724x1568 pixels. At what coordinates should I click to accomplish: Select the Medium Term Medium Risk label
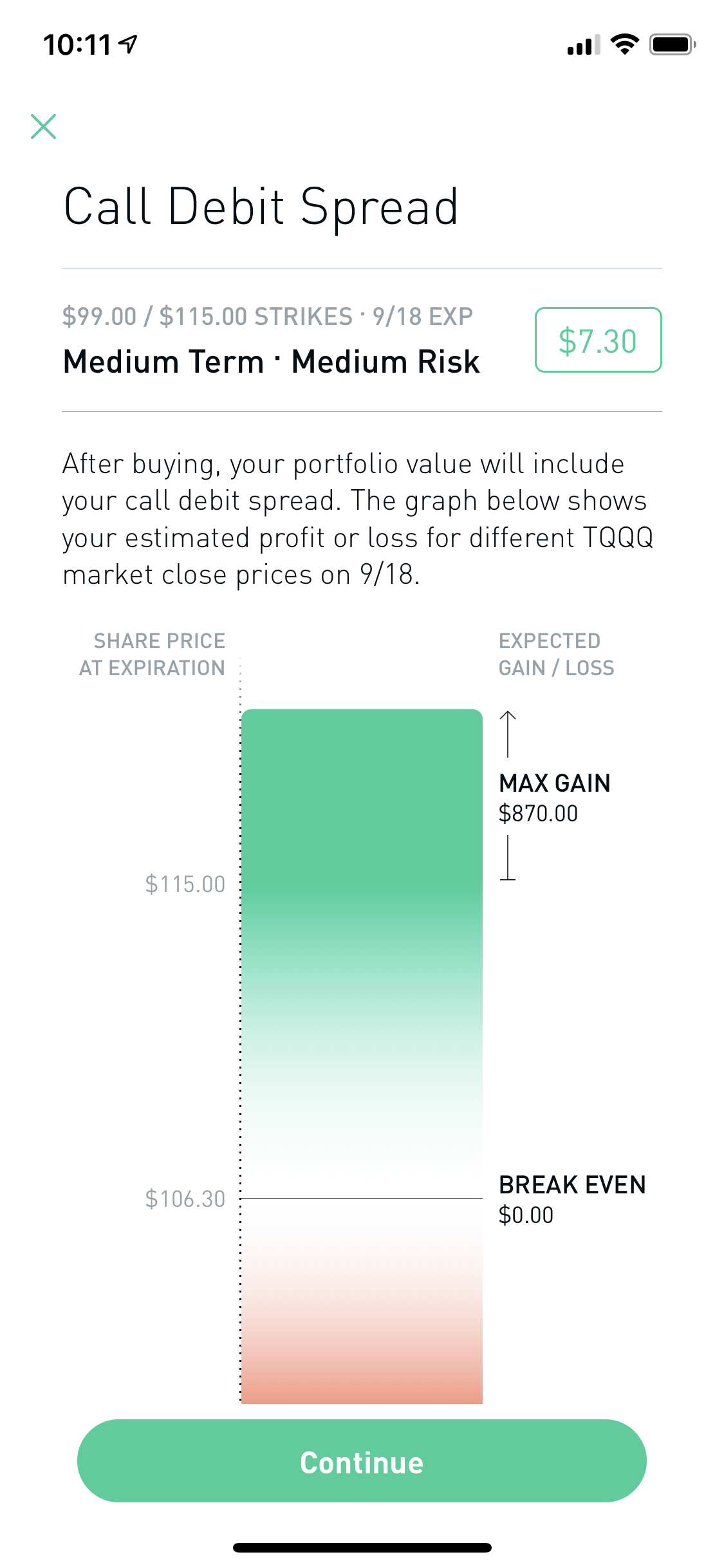pyautogui.click(x=270, y=361)
